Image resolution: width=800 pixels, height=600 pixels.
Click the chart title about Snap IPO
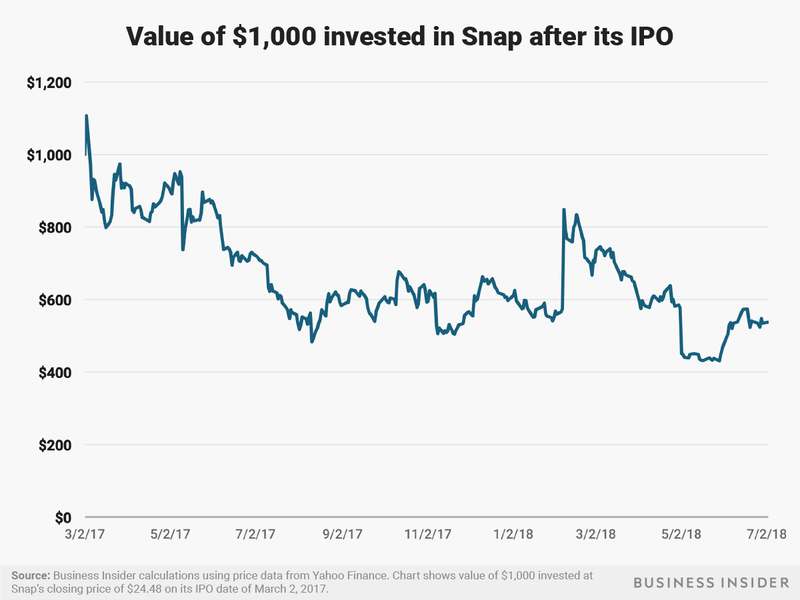click(x=399, y=37)
